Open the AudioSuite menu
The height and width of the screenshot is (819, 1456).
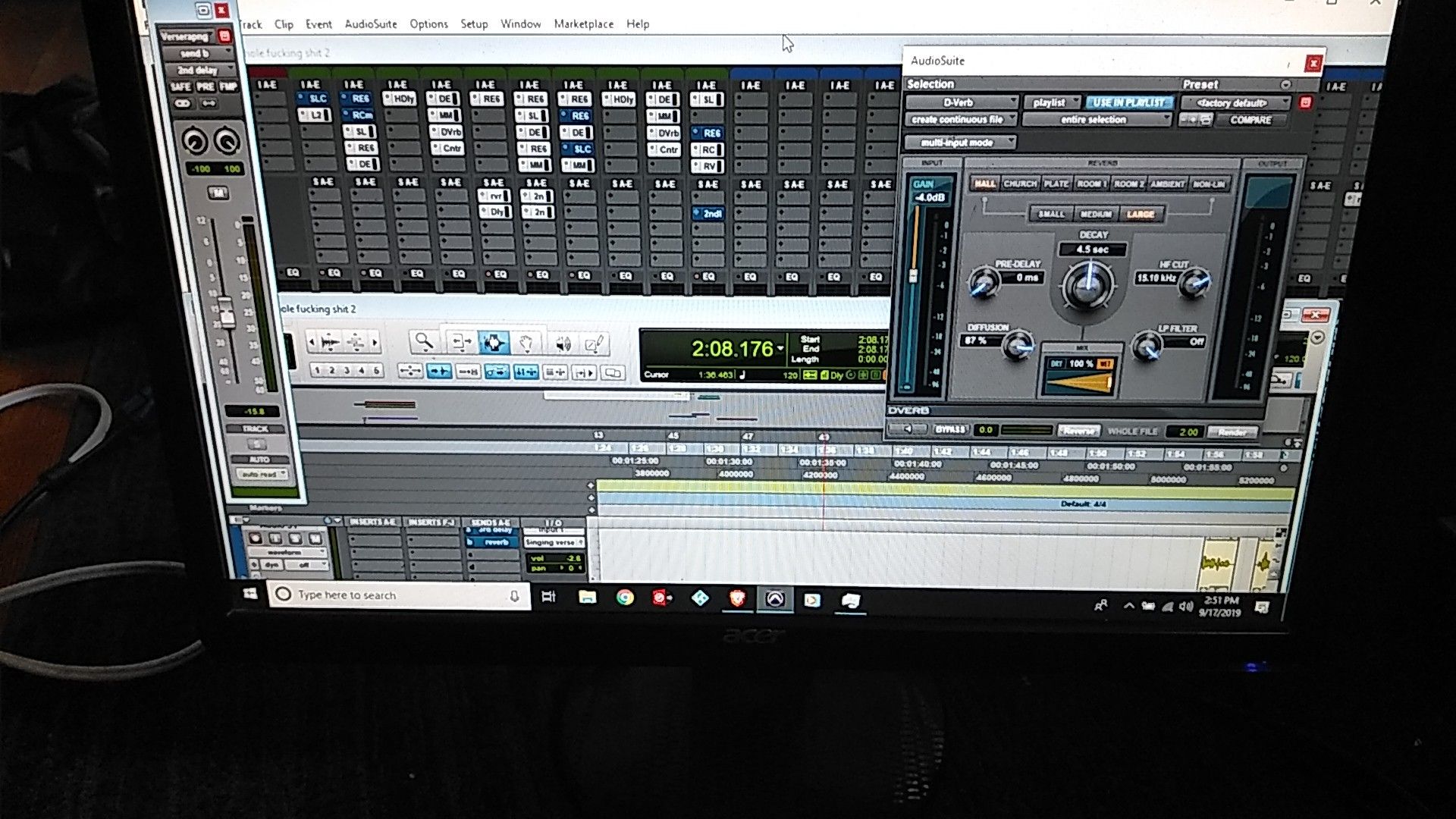(x=371, y=24)
